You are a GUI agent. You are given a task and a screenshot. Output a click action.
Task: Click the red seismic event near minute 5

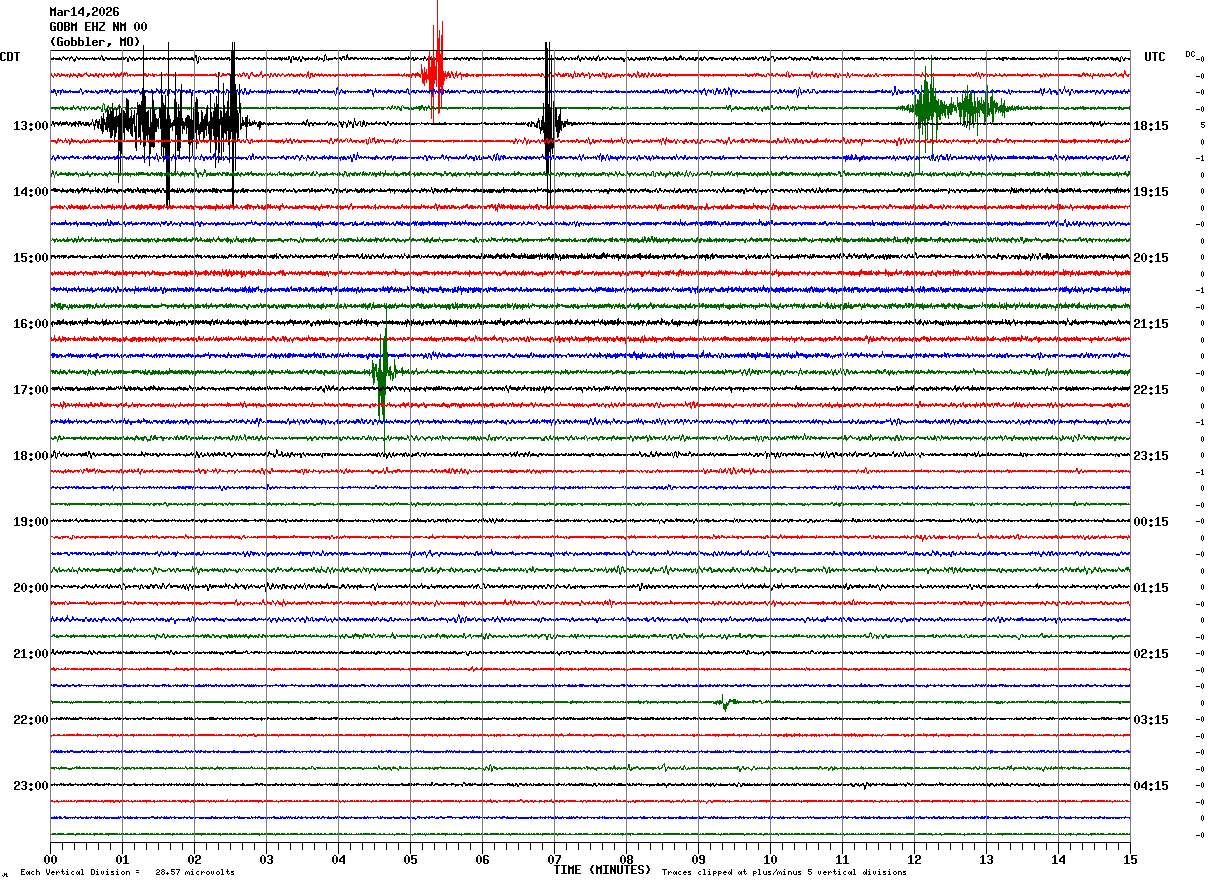[x=435, y=74]
